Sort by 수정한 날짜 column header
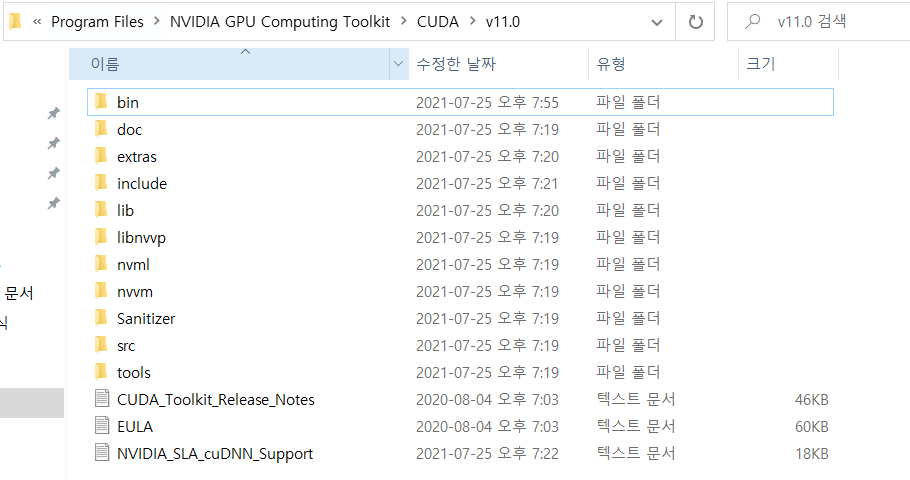The width and height of the screenshot is (910, 480). (499, 64)
